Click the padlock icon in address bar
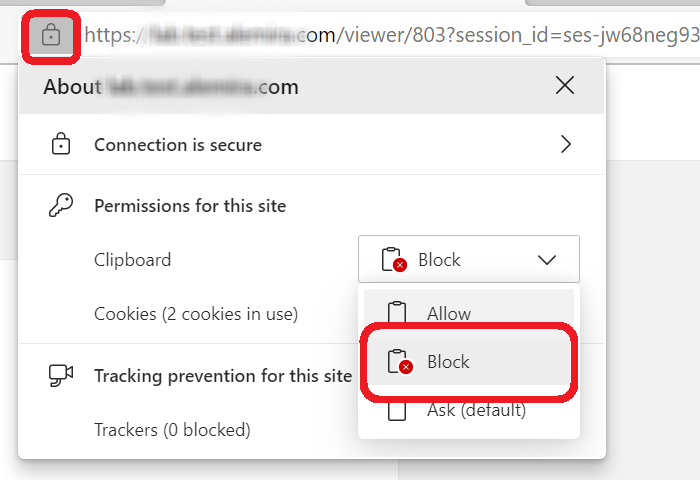This screenshot has height=480, width=700. (50, 36)
